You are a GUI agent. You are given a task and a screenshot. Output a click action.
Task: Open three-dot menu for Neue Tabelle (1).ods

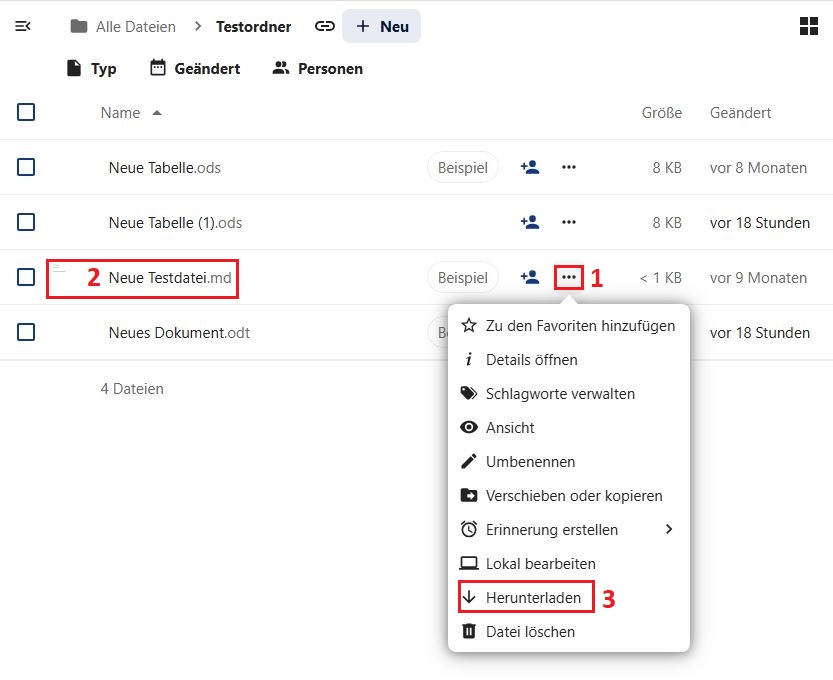(x=569, y=223)
